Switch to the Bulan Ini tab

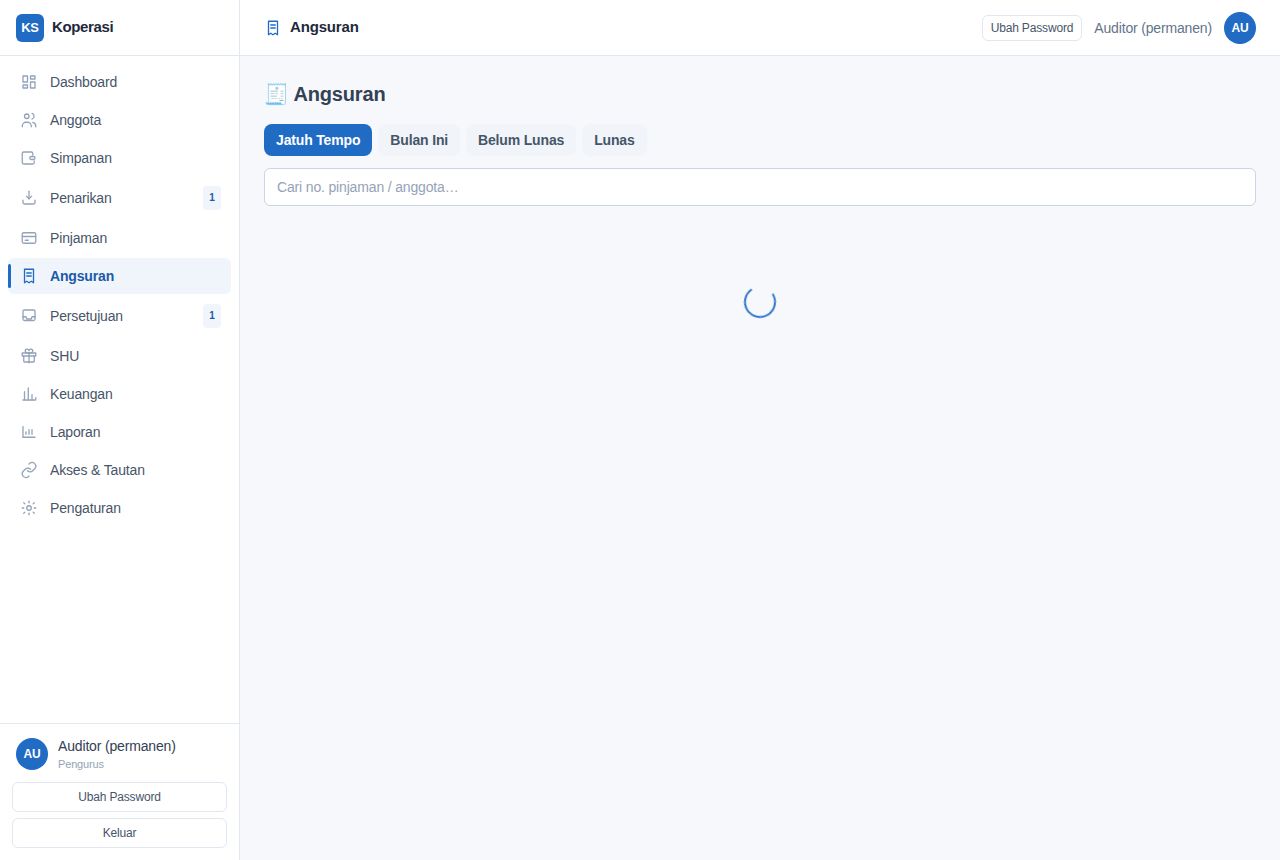click(419, 140)
